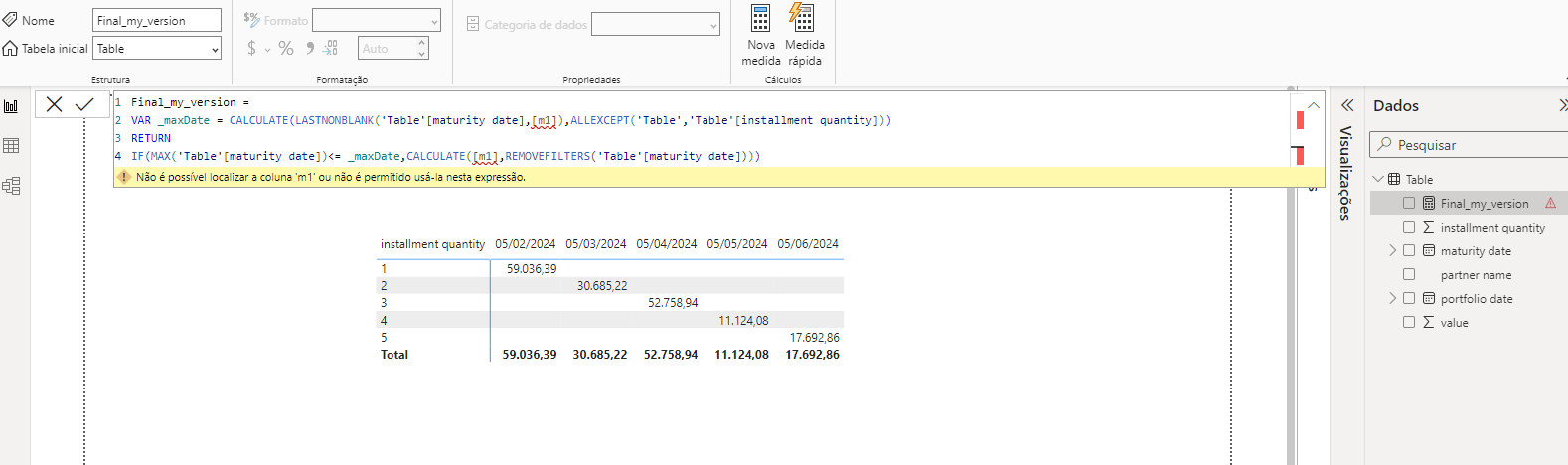The image size is (1568, 465).
Task: Collapse the Dados pane with the double chevron
Action: click(1563, 105)
